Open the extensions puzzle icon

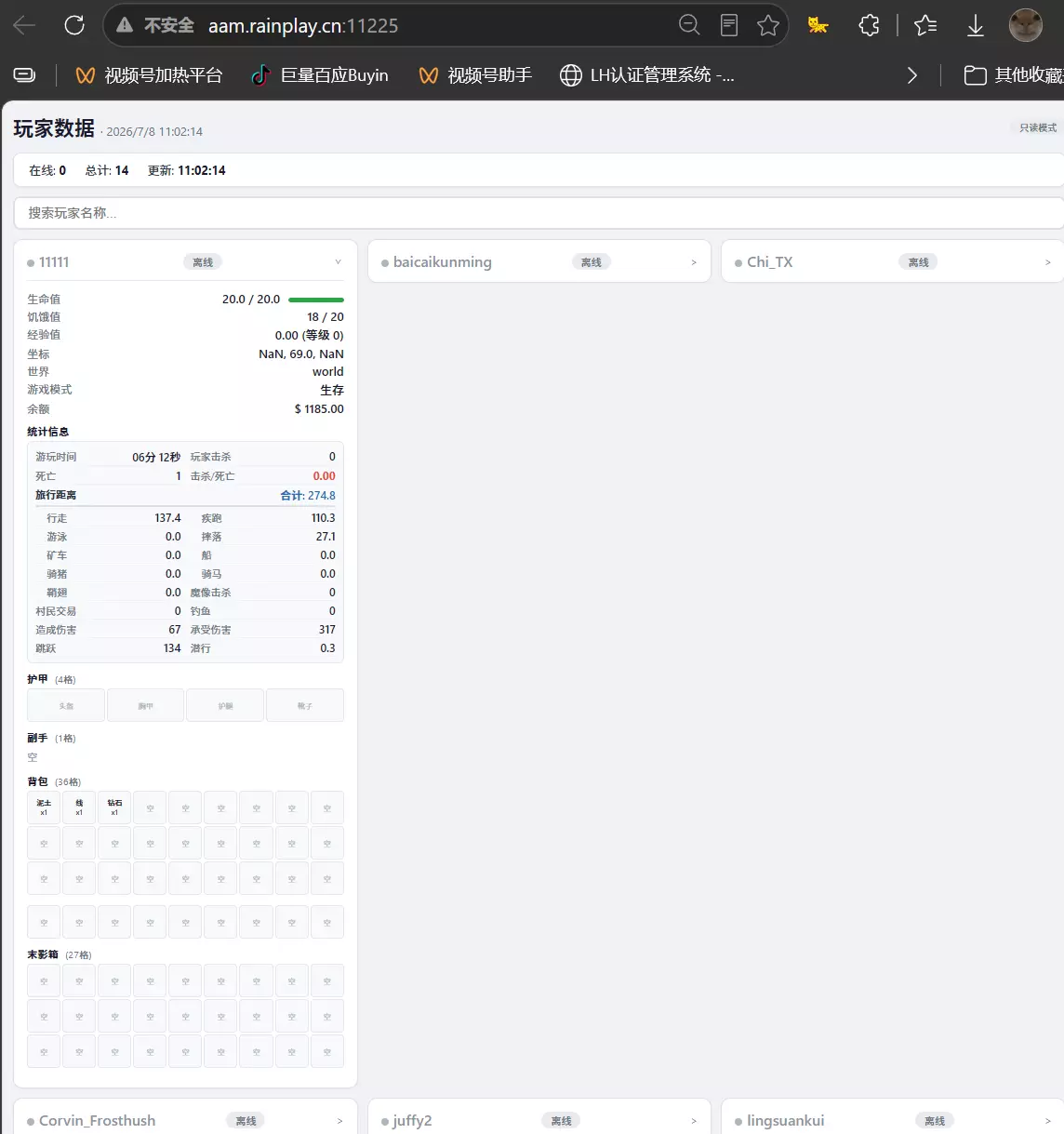[x=869, y=25]
